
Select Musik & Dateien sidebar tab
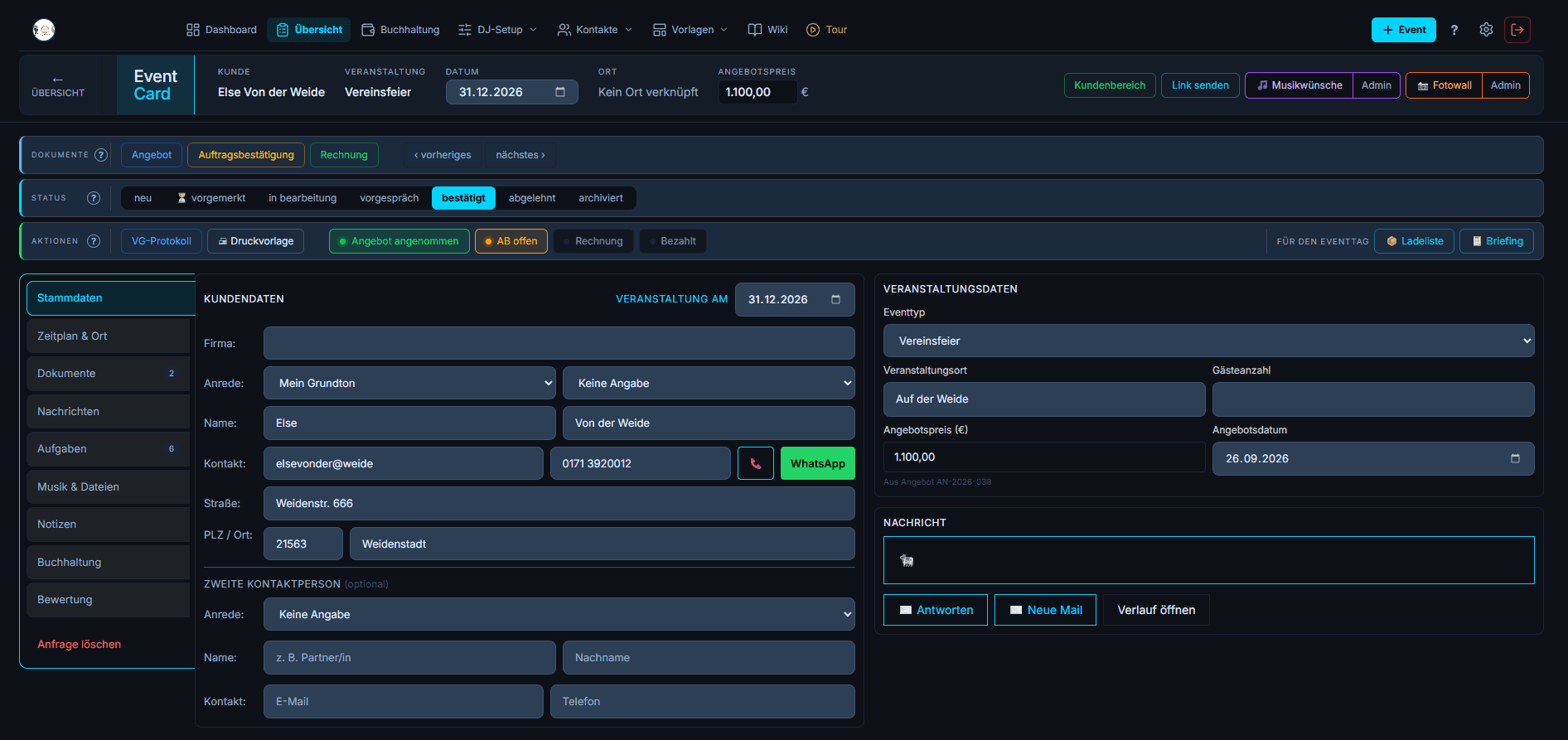(x=108, y=486)
